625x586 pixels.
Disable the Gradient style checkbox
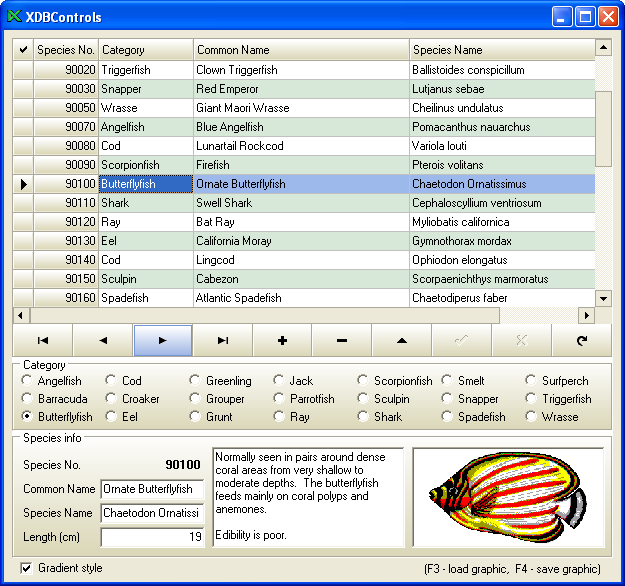27,569
